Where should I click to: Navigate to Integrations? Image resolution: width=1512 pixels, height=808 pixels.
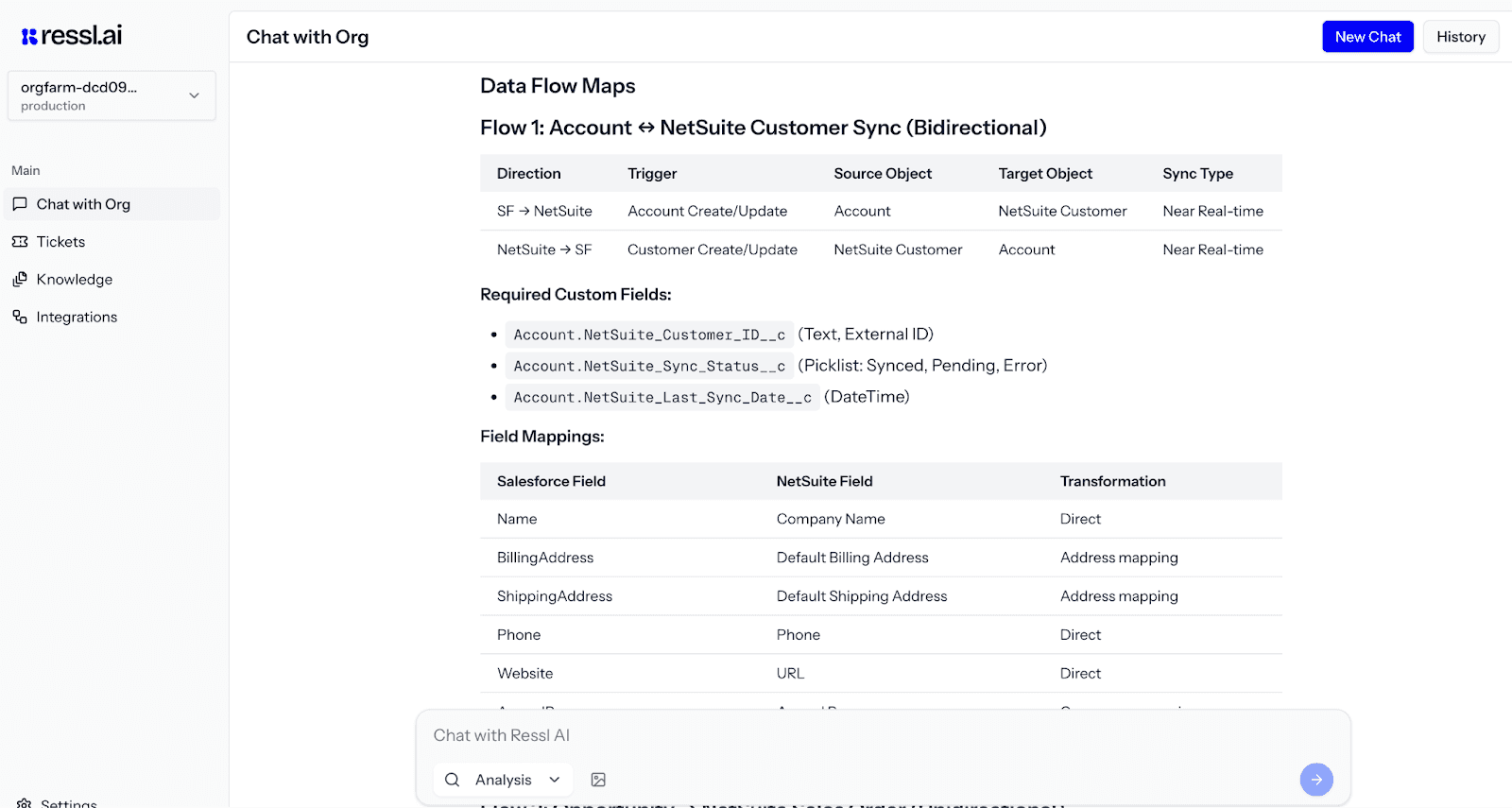(x=112, y=317)
